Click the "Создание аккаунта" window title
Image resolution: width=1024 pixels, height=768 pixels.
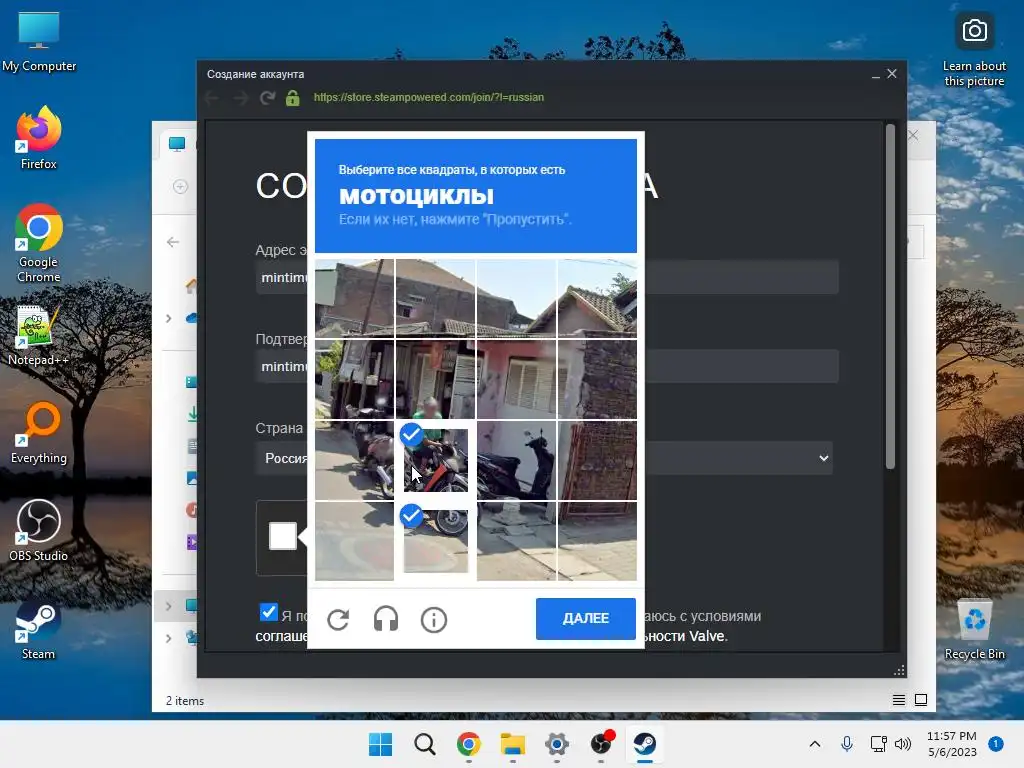(255, 74)
